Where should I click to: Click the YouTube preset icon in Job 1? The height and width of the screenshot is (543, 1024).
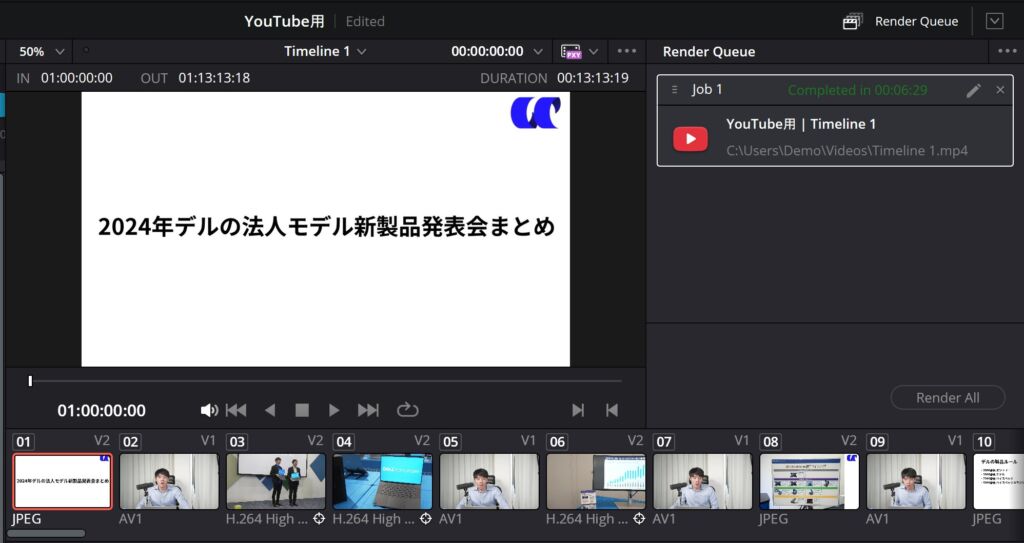click(x=690, y=139)
